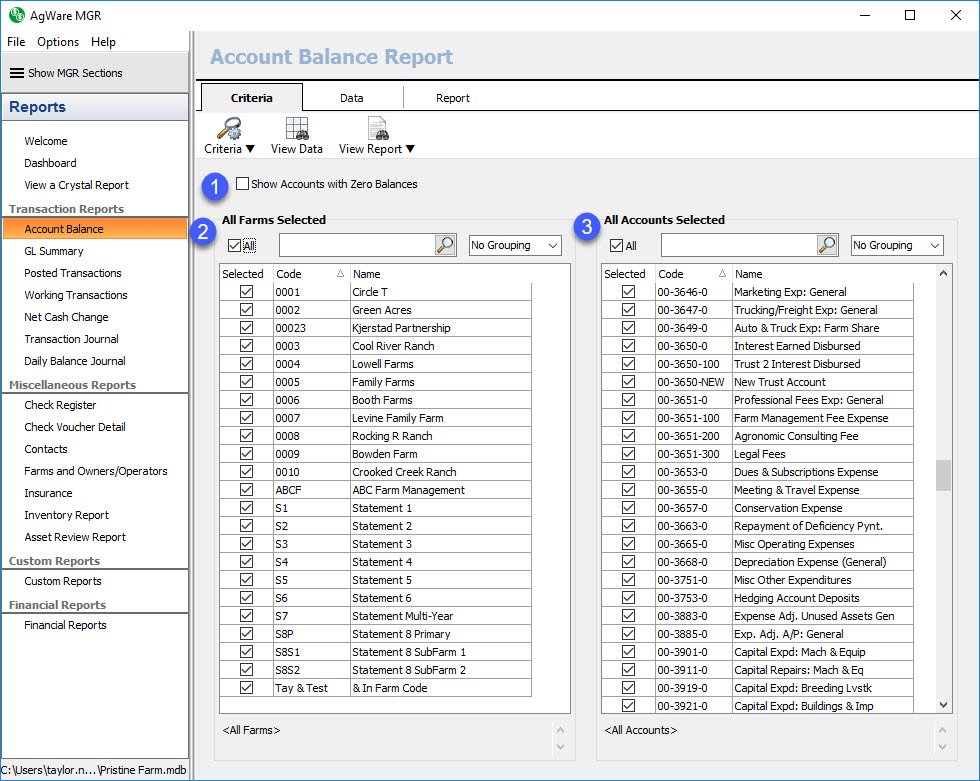
Task: Click the Criteria magnifier icon in toolbar
Action: (229, 128)
